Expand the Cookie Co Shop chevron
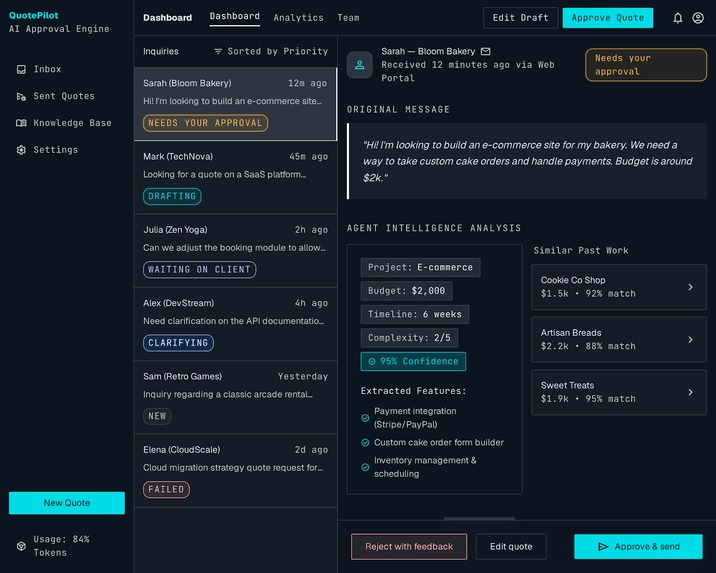Screen dimensions: 716x573 pyautogui.click(x=690, y=287)
